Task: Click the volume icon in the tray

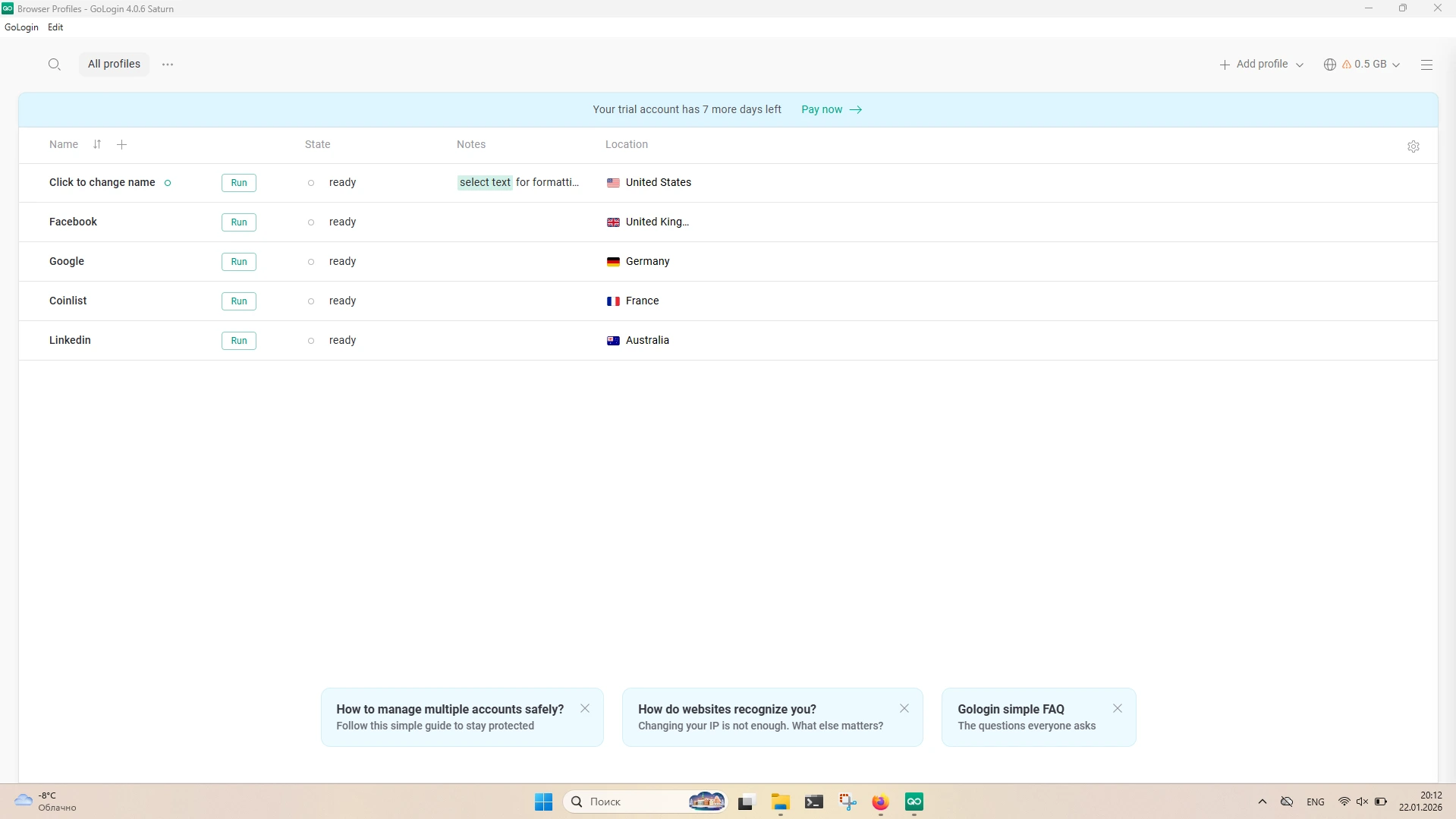Action: click(x=1362, y=802)
